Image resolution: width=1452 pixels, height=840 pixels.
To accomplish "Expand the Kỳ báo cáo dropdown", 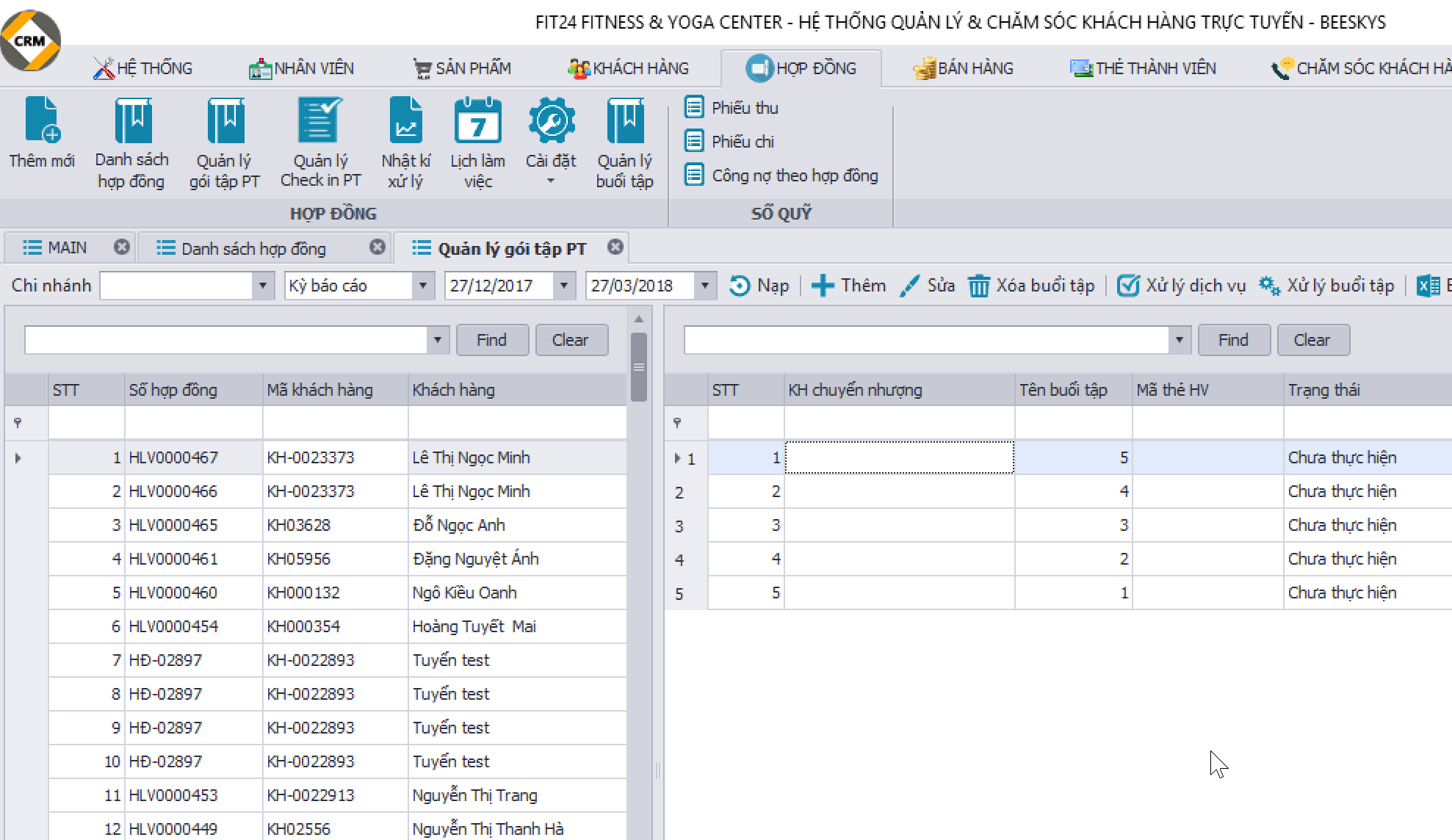I will pos(422,286).
